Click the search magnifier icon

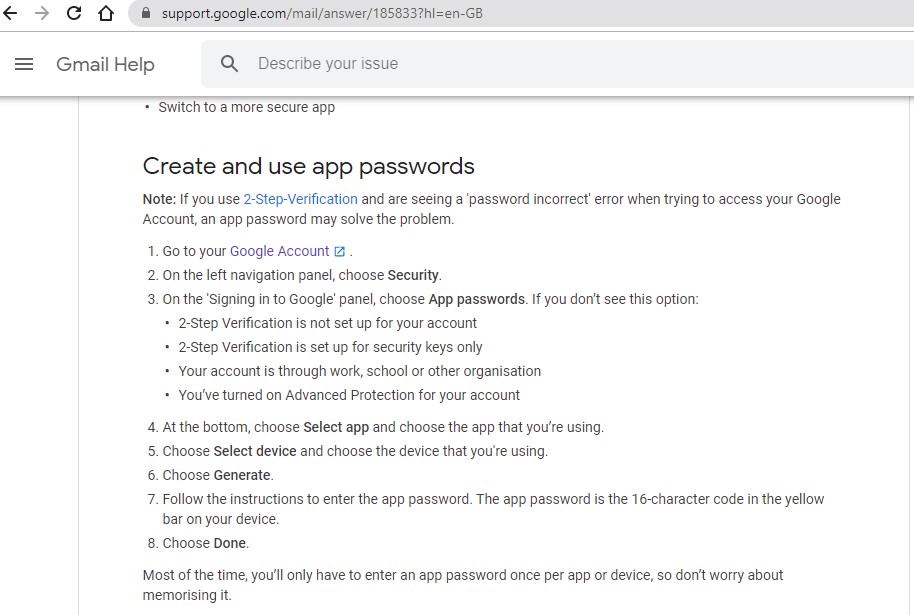click(x=229, y=64)
